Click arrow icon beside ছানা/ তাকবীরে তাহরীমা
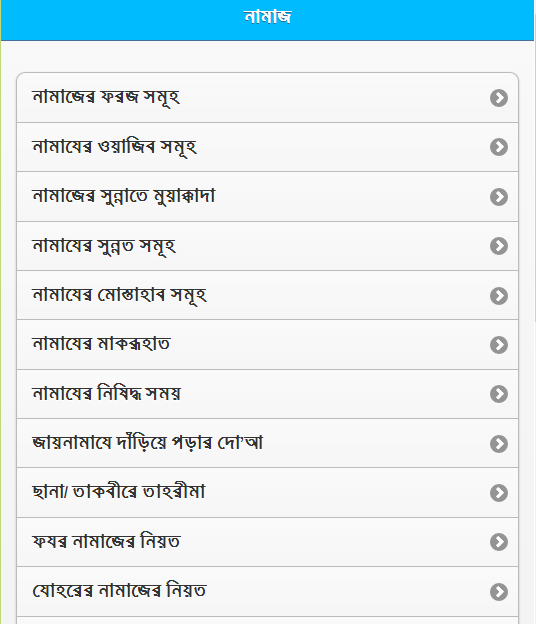Screen dimensions: 536x624 [x=499, y=493]
